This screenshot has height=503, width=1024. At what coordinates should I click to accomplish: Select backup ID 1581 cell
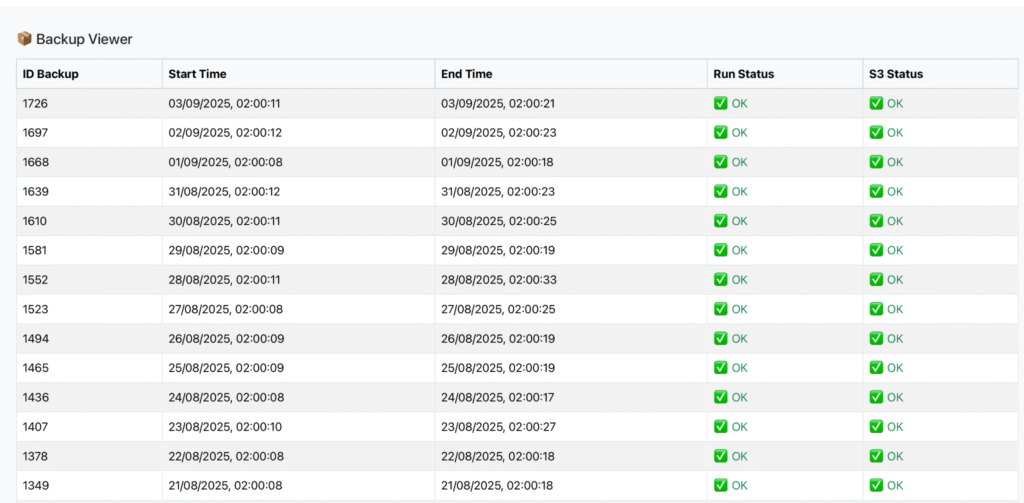pos(36,250)
